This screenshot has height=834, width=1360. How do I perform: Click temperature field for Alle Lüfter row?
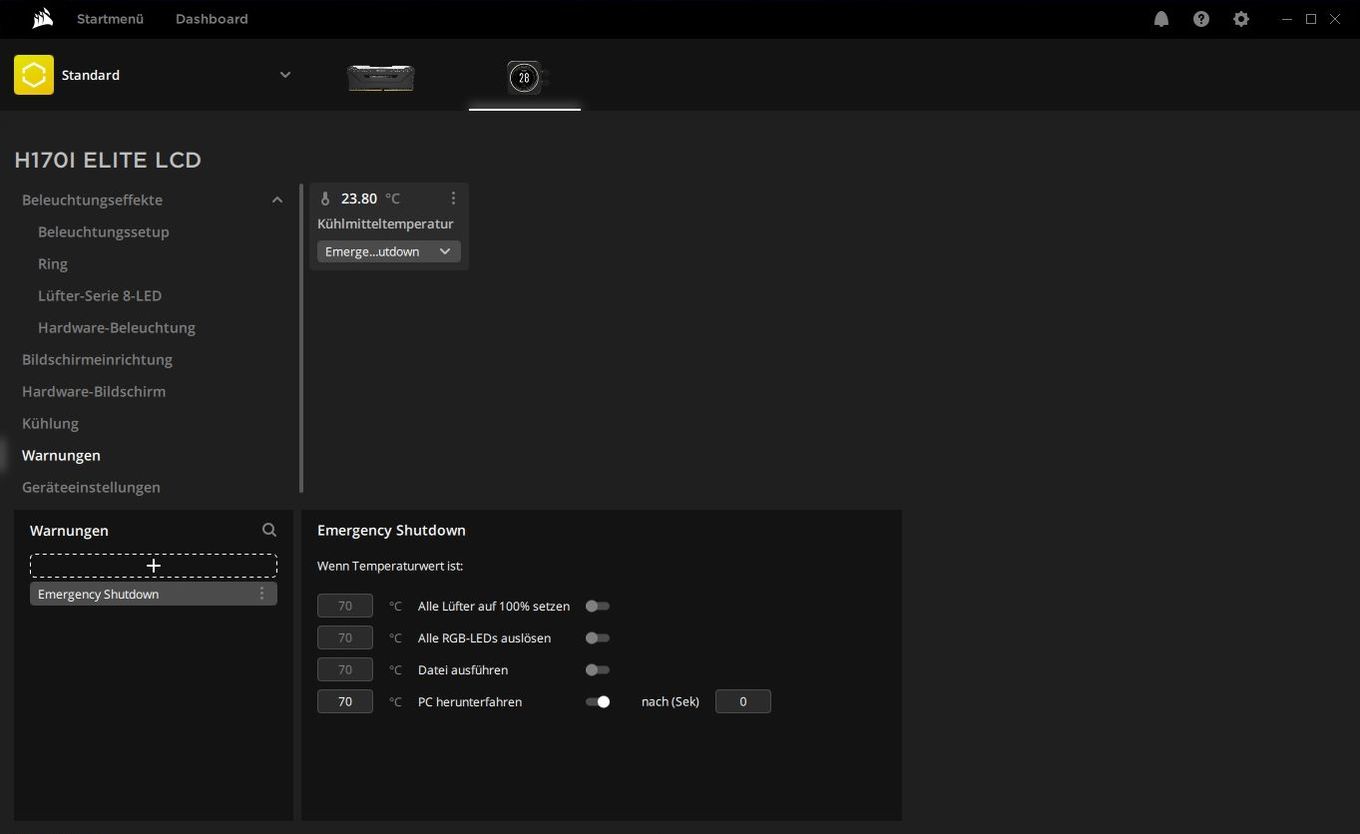345,606
